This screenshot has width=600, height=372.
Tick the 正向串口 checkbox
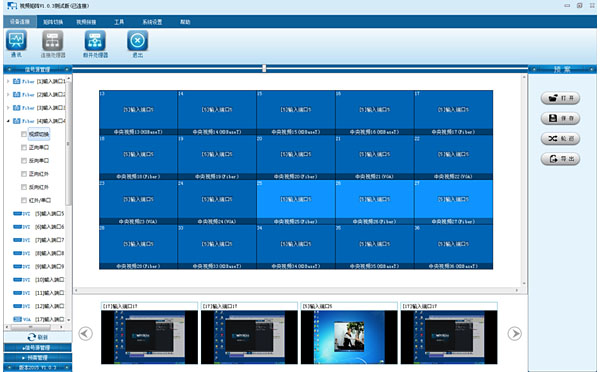coord(24,147)
